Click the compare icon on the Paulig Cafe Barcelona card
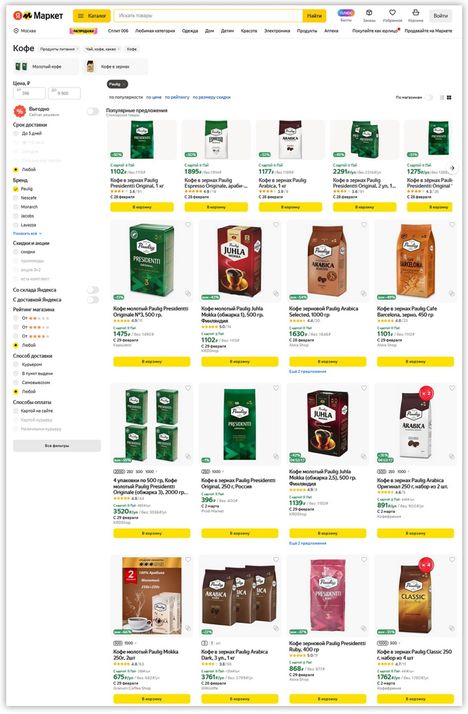The width and height of the screenshot is (468, 714). pos(452,294)
